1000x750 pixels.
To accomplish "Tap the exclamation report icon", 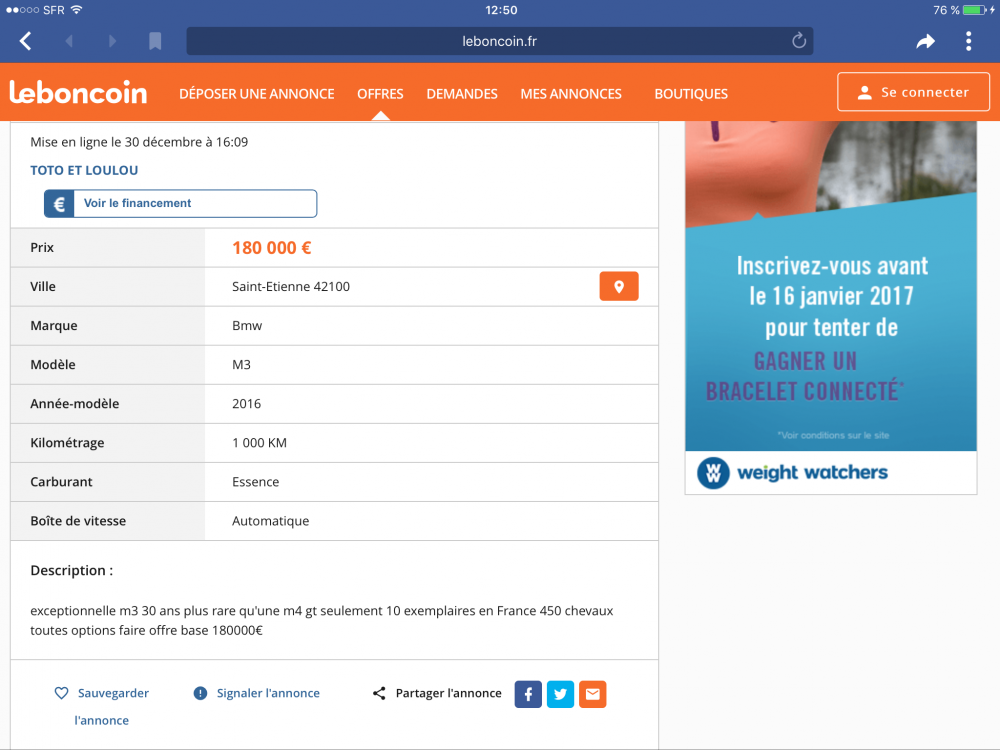I will point(200,693).
